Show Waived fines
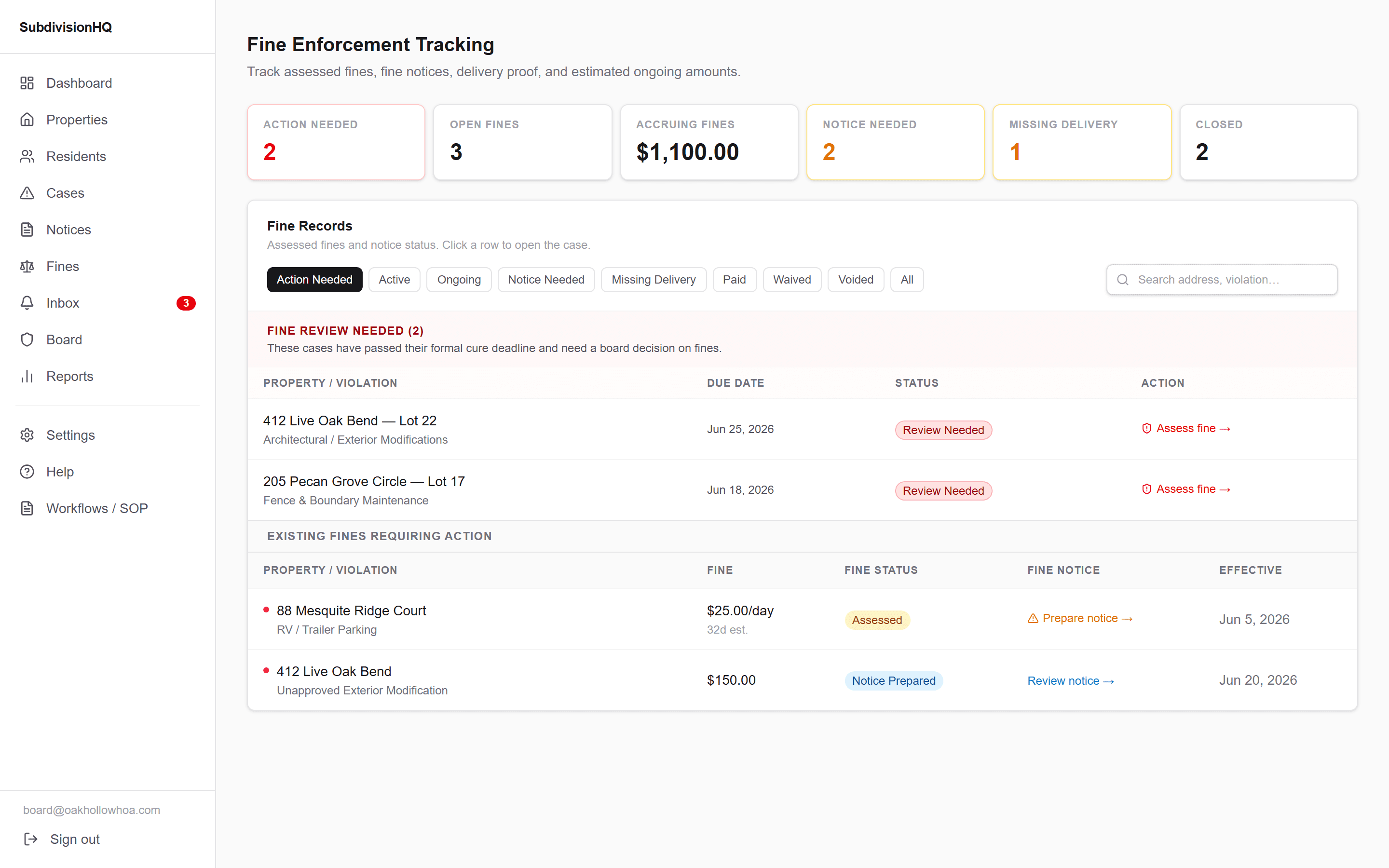This screenshot has height=868, width=1389. [x=791, y=280]
